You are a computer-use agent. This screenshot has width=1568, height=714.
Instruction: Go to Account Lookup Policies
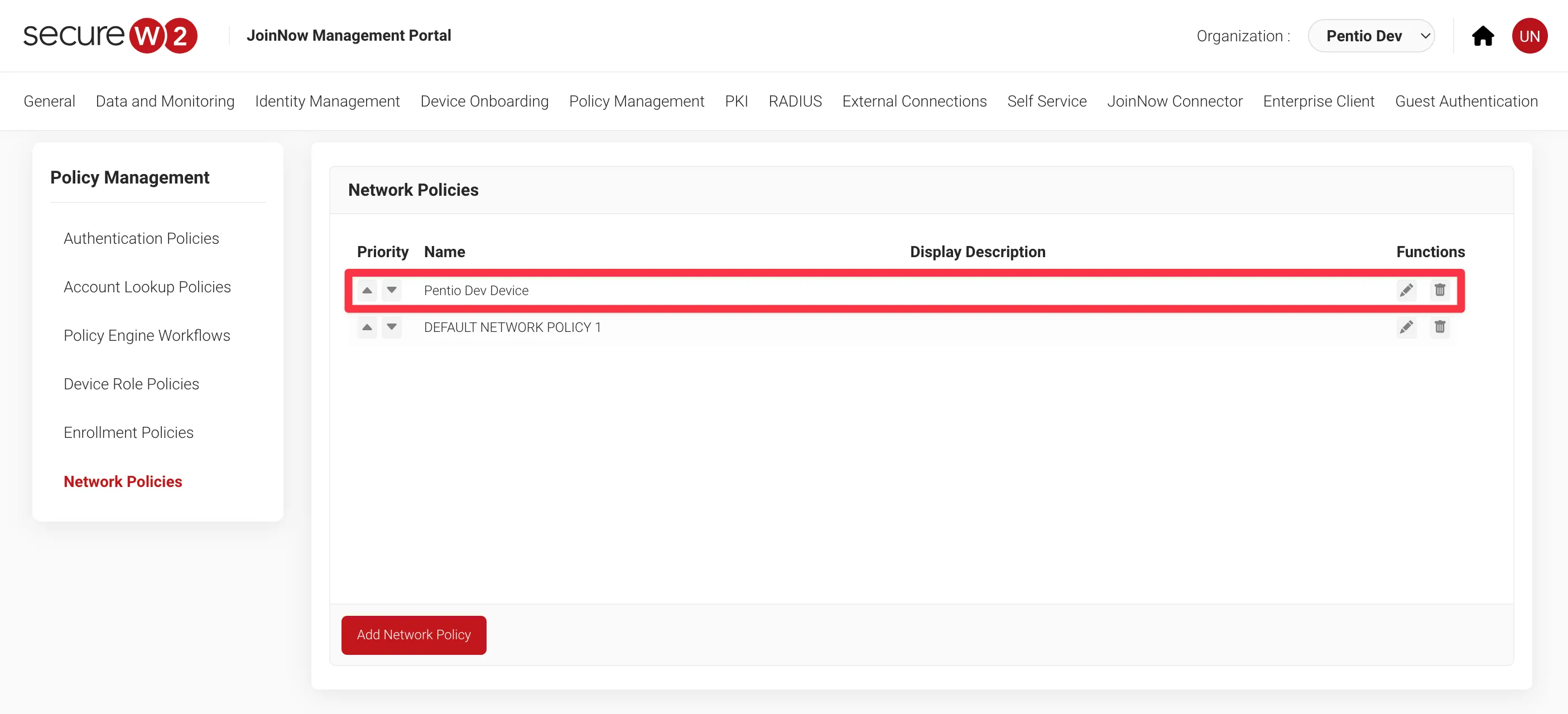point(147,287)
